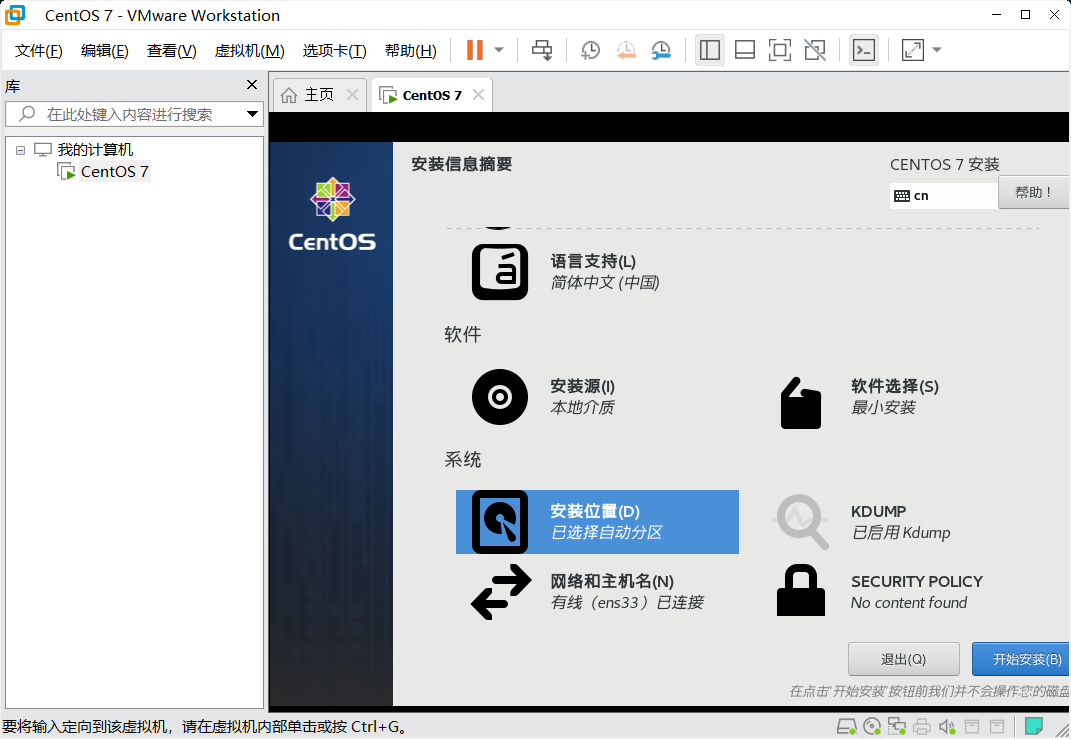1071x739 pixels.
Task: Open the 文件(F) menu
Action: (x=38, y=51)
